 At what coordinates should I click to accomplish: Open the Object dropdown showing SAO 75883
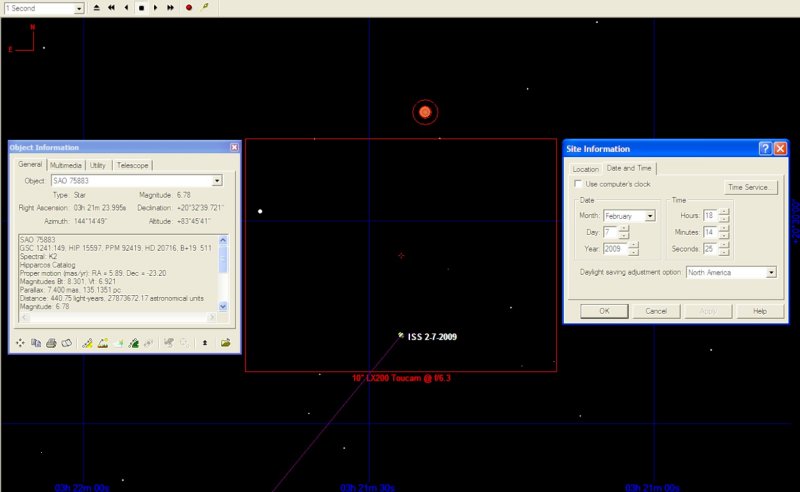pos(217,181)
